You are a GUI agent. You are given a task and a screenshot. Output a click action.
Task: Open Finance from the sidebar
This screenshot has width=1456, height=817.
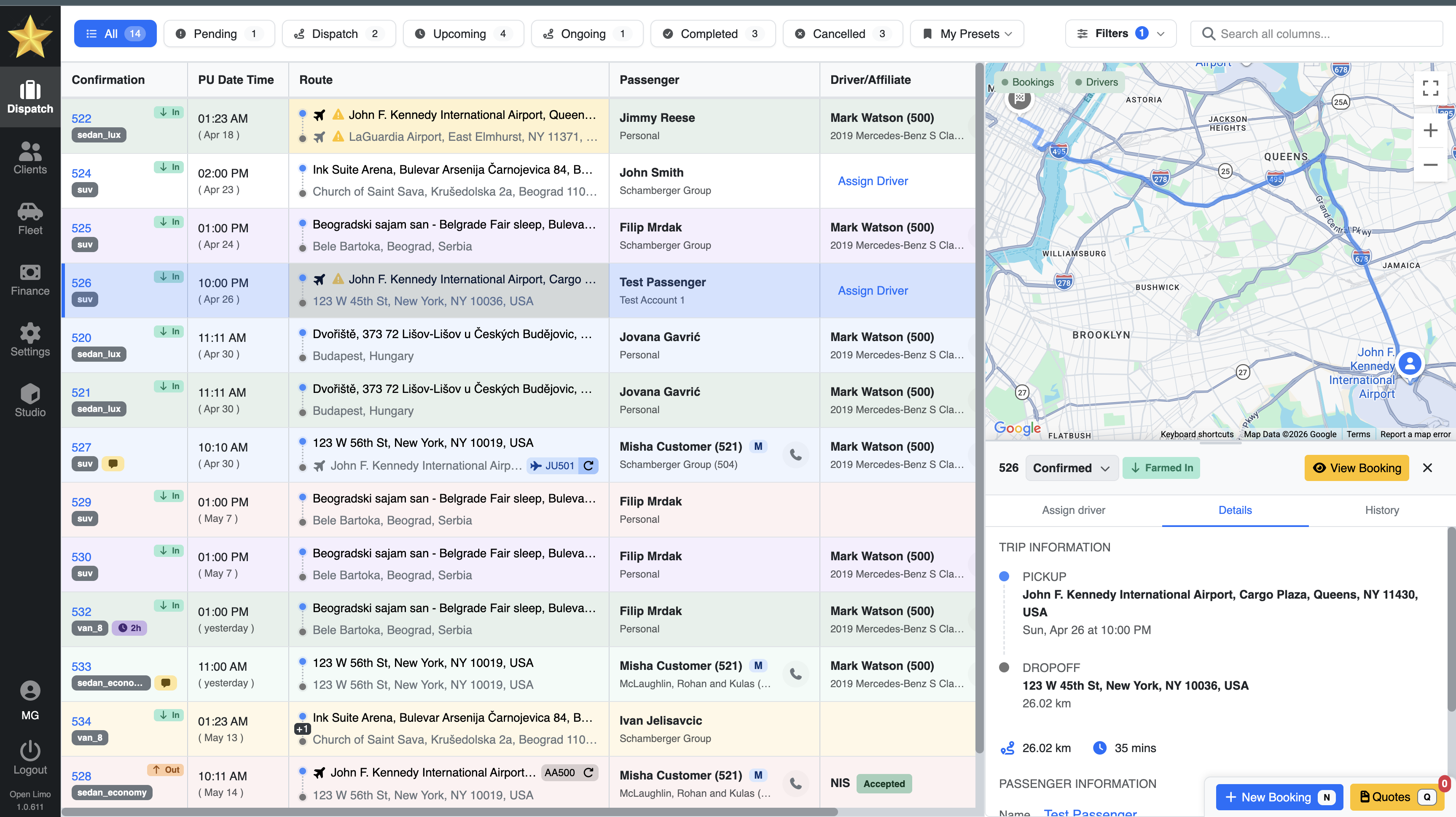[30, 279]
